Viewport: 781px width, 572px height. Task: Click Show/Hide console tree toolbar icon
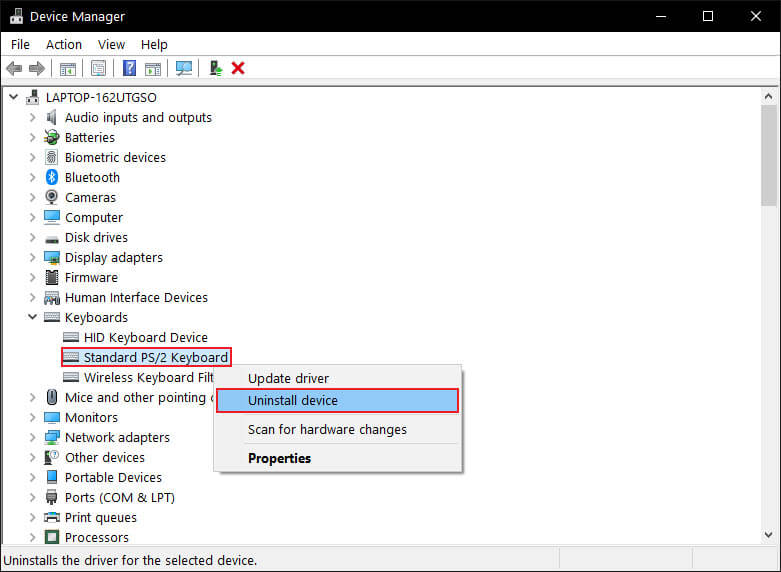coord(68,68)
